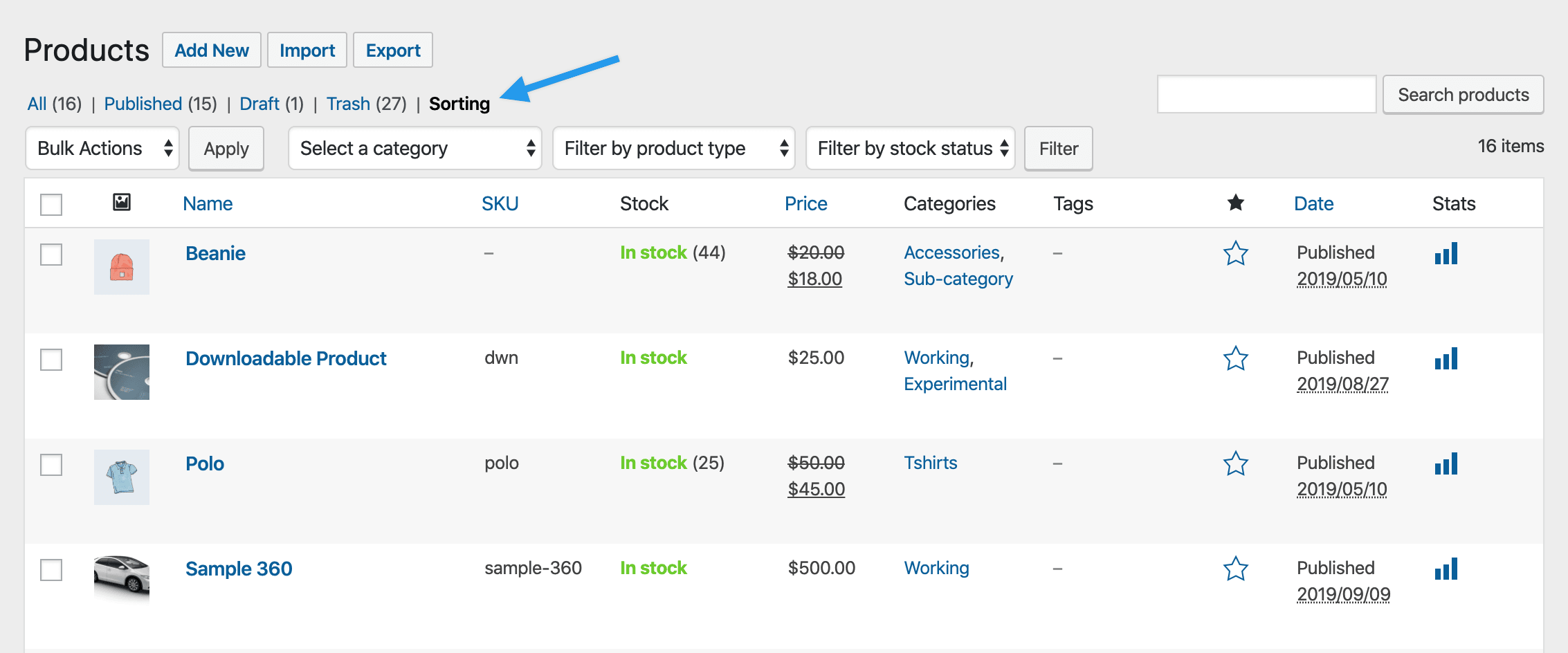This screenshot has height=653, width=1568.
Task: Tick the checkbox for Beanie row
Action: click(51, 255)
